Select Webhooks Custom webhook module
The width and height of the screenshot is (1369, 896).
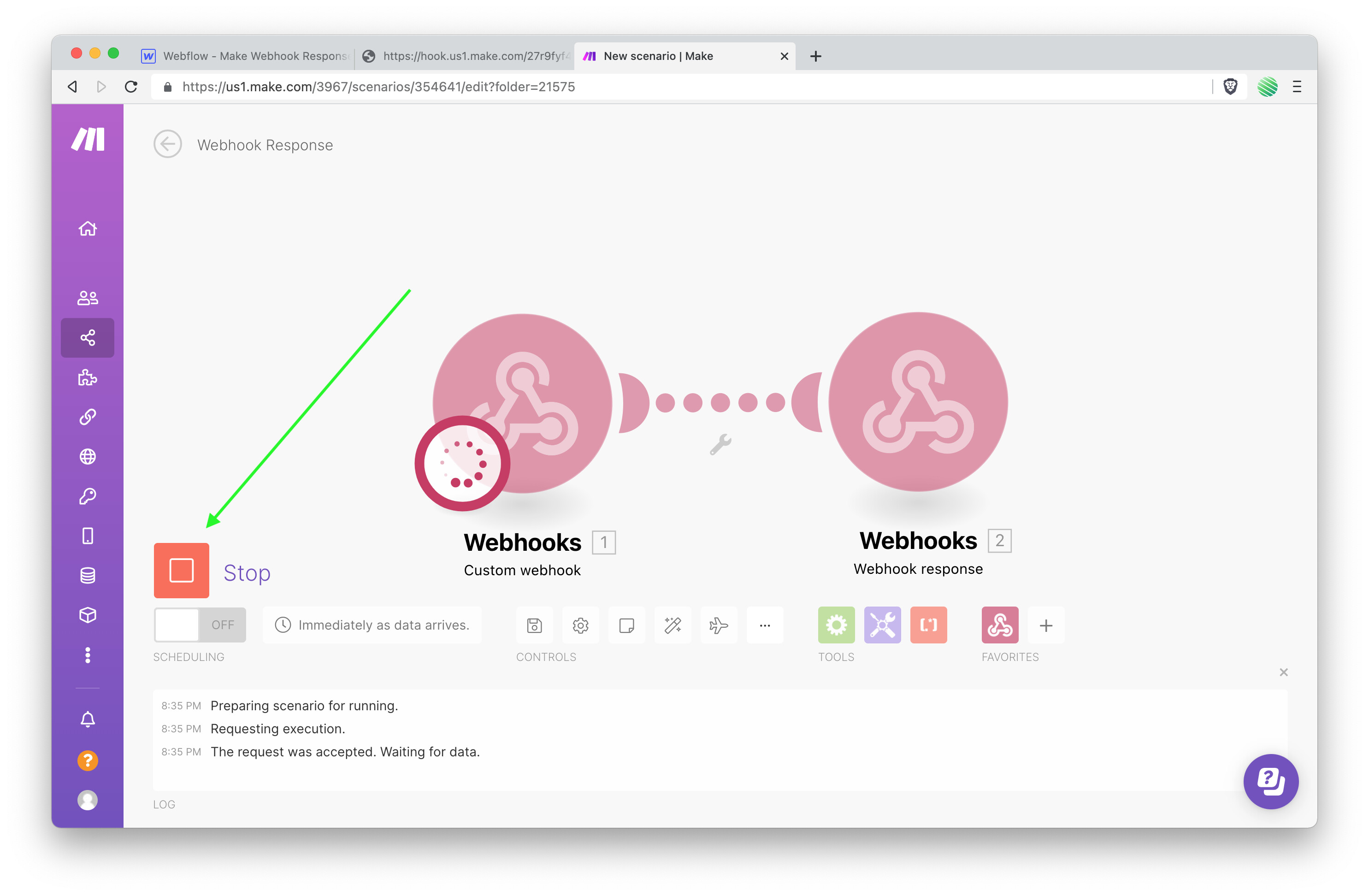pos(522,402)
